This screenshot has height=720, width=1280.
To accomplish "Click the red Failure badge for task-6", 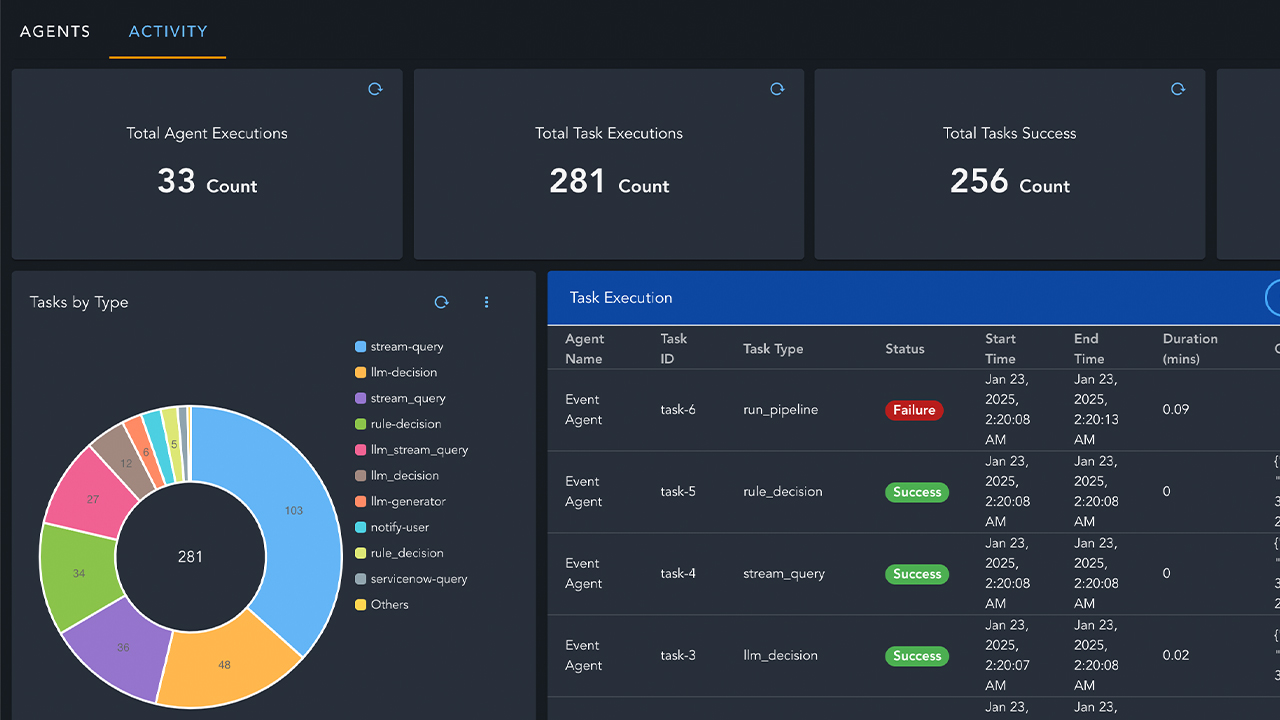I will [x=914, y=410].
